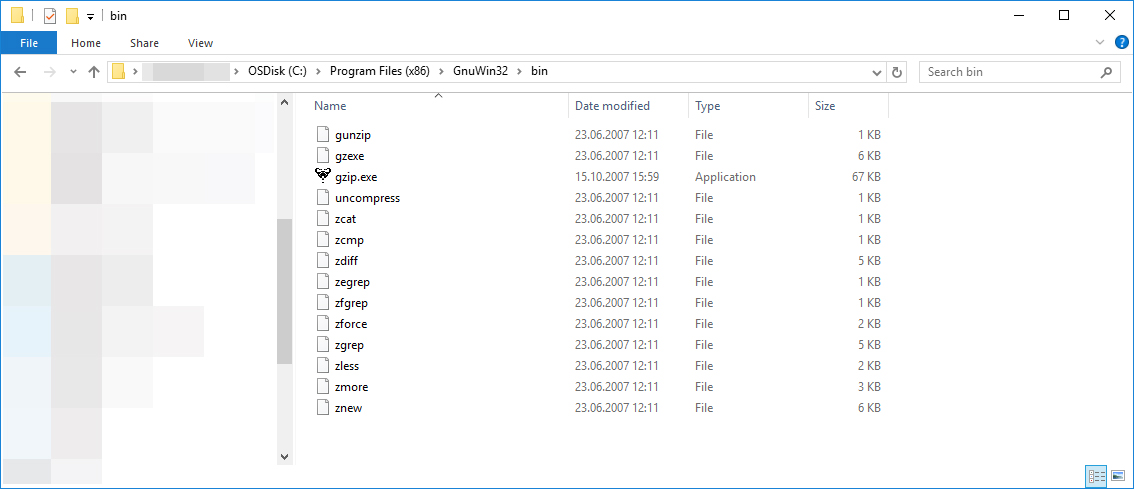Click the gunzip file icon
Viewport: 1134px width, 489px height.
pyautogui.click(x=323, y=135)
